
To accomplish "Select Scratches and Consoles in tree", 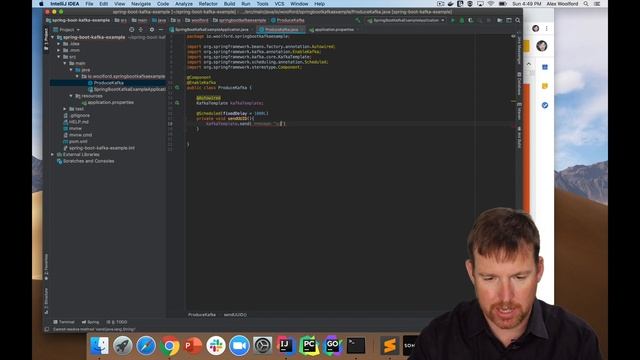I will (89, 161).
